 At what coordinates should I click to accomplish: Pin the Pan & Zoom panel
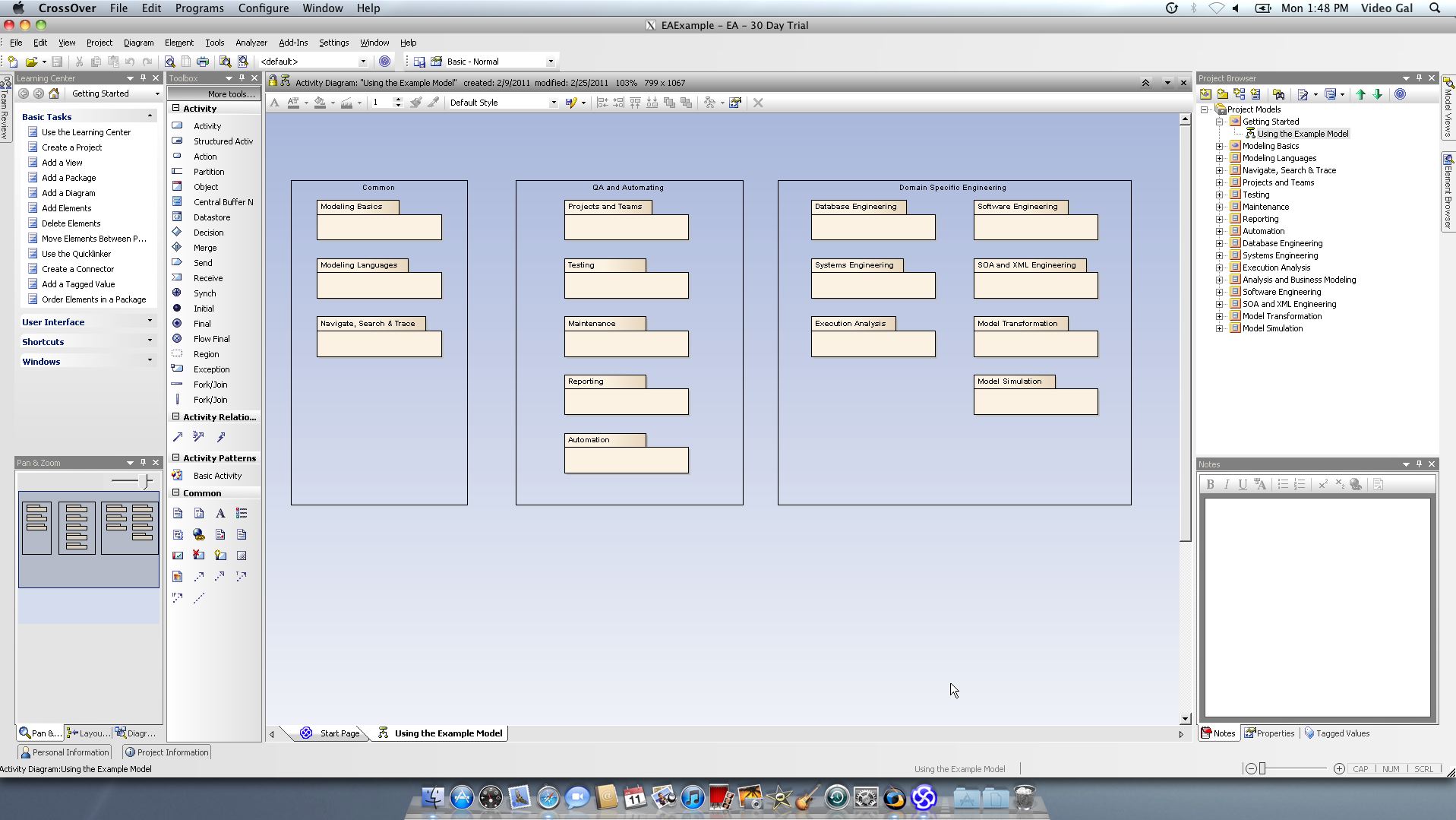tap(143, 462)
